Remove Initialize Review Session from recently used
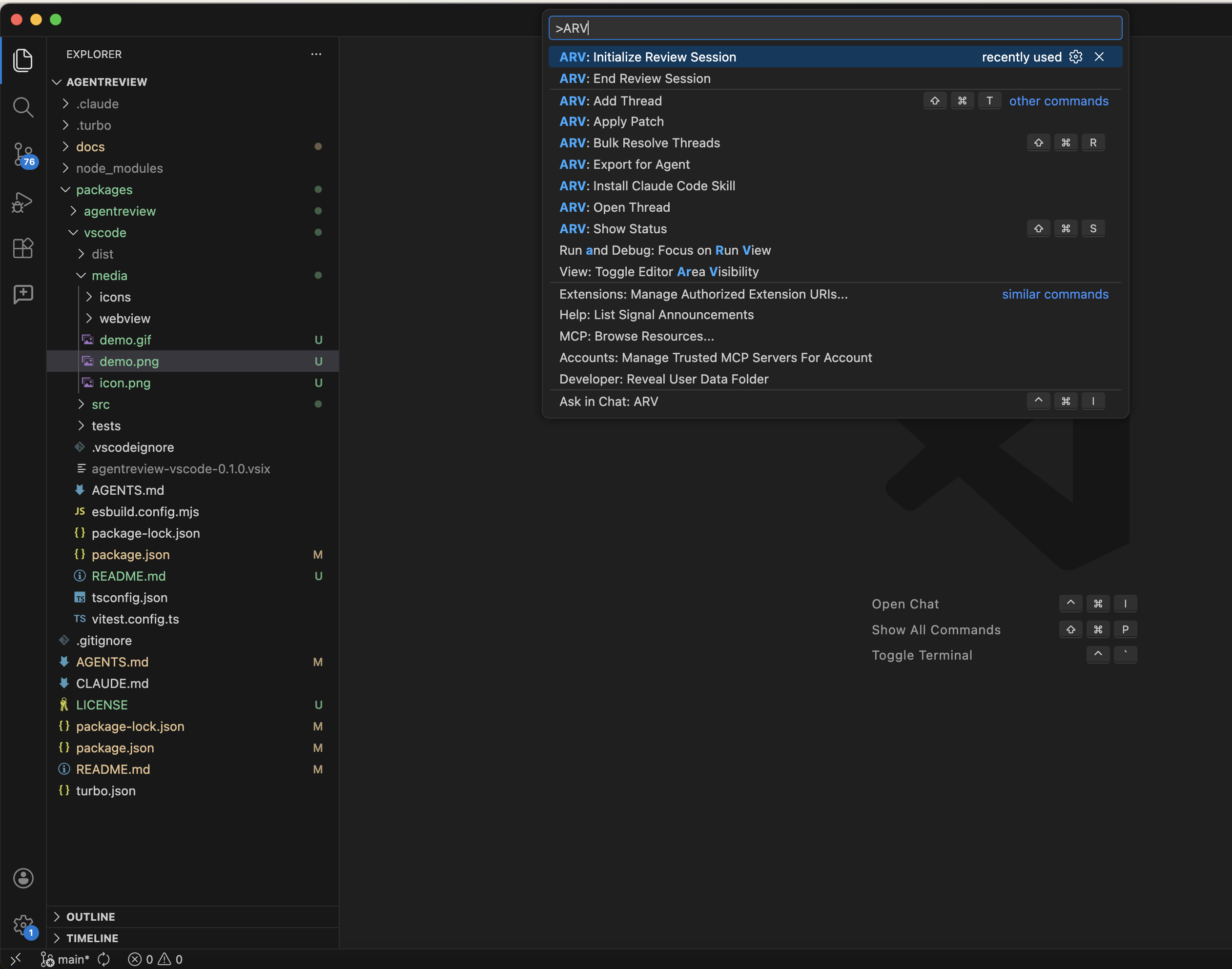Image resolution: width=1232 pixels, height=969 pixels. pos(1099,57)
